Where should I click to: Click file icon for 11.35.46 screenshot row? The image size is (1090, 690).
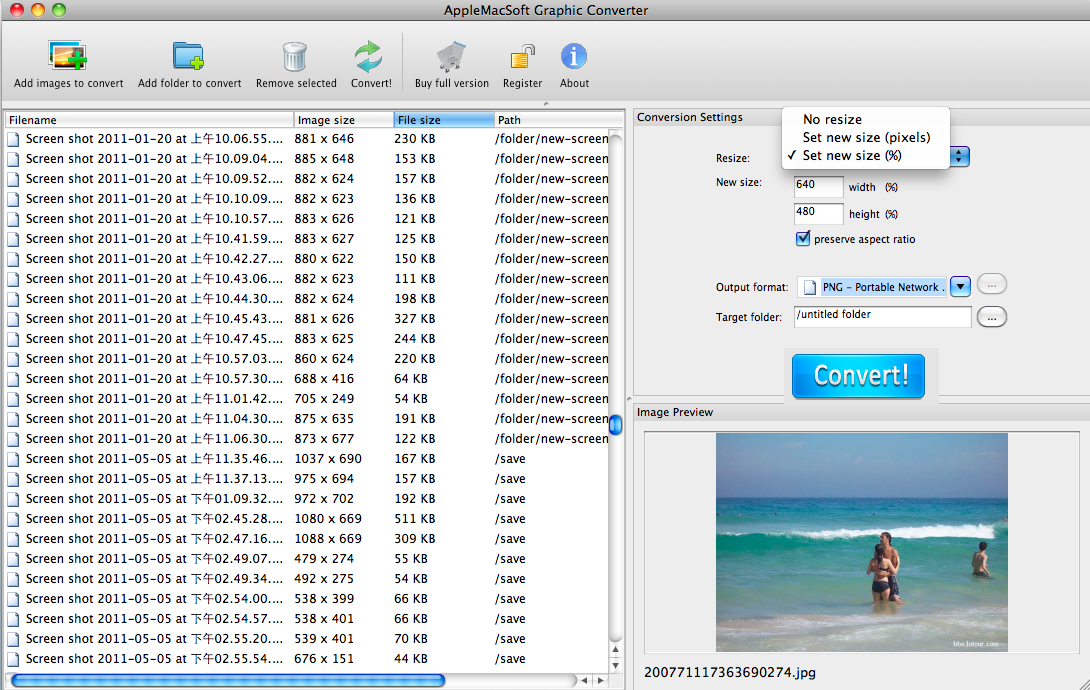coord(14,459)
